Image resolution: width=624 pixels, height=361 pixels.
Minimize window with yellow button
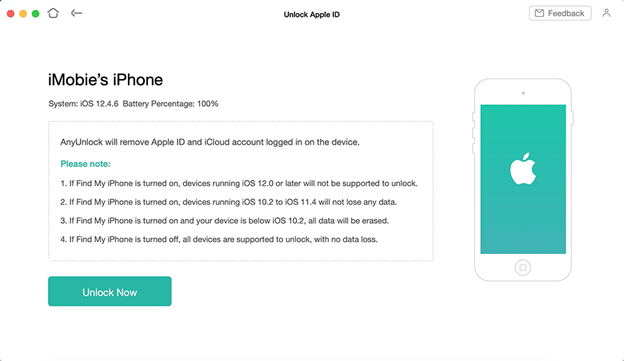(23, 14)
